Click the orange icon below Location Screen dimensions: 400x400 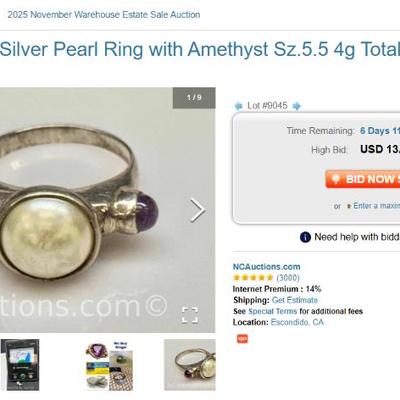pyautogui.click(x=242, y=339)
